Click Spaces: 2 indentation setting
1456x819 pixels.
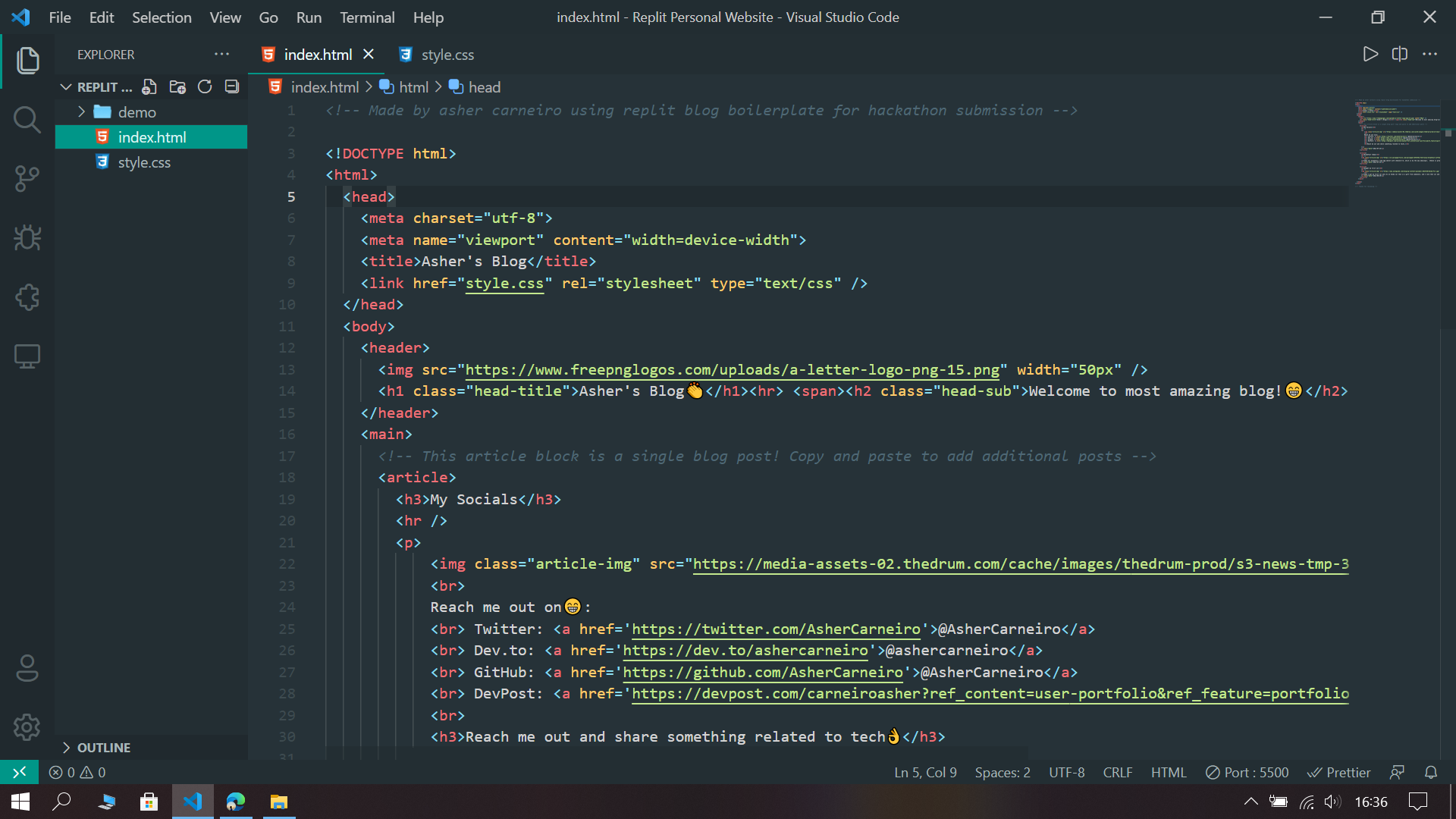1003,772
